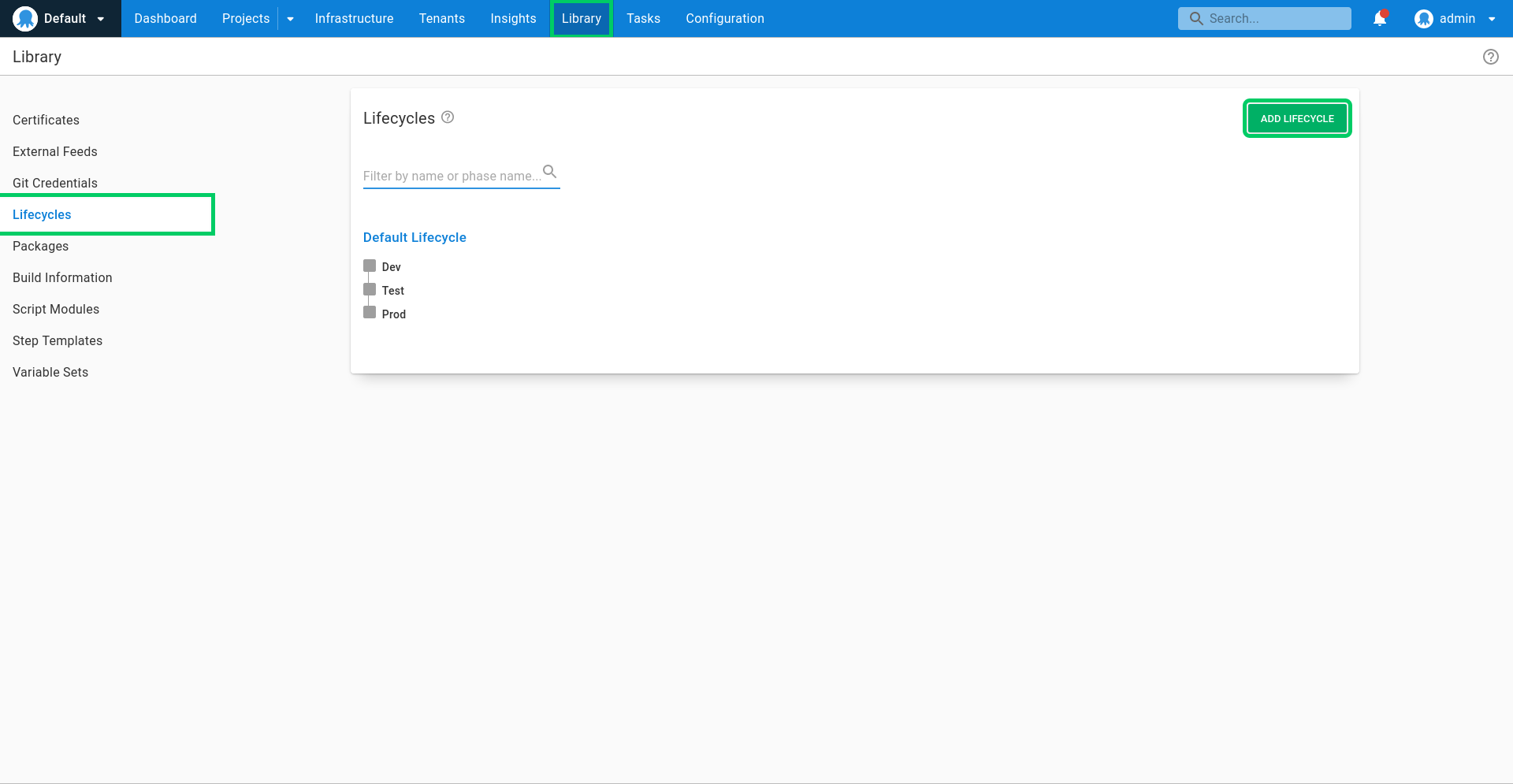Go to the Configuration menu

click(725, 18)
